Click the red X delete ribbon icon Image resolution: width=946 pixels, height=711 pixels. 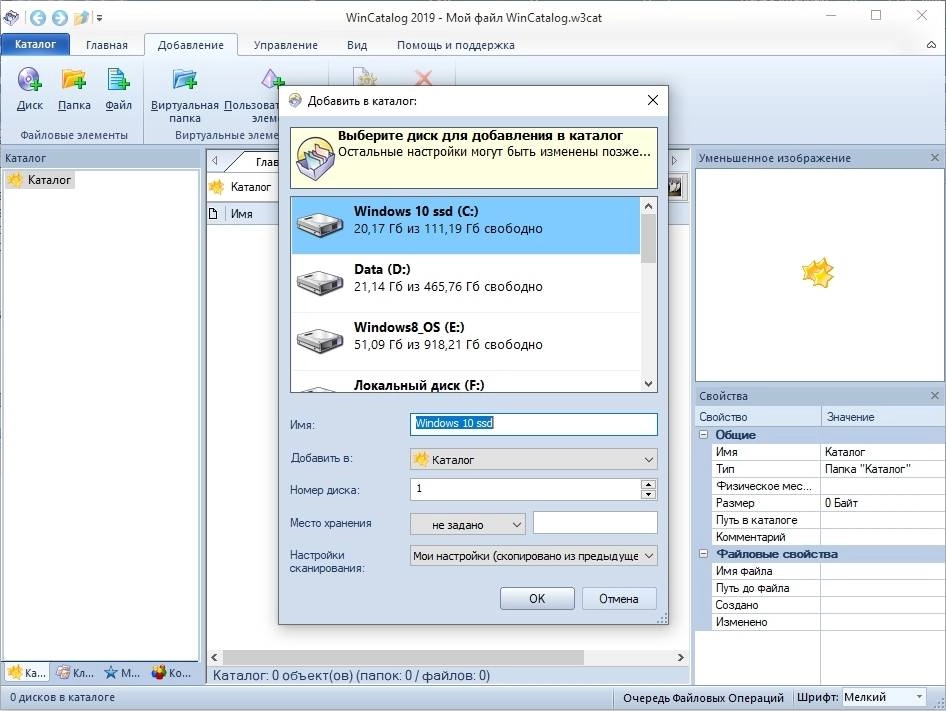tap(424, 77)
